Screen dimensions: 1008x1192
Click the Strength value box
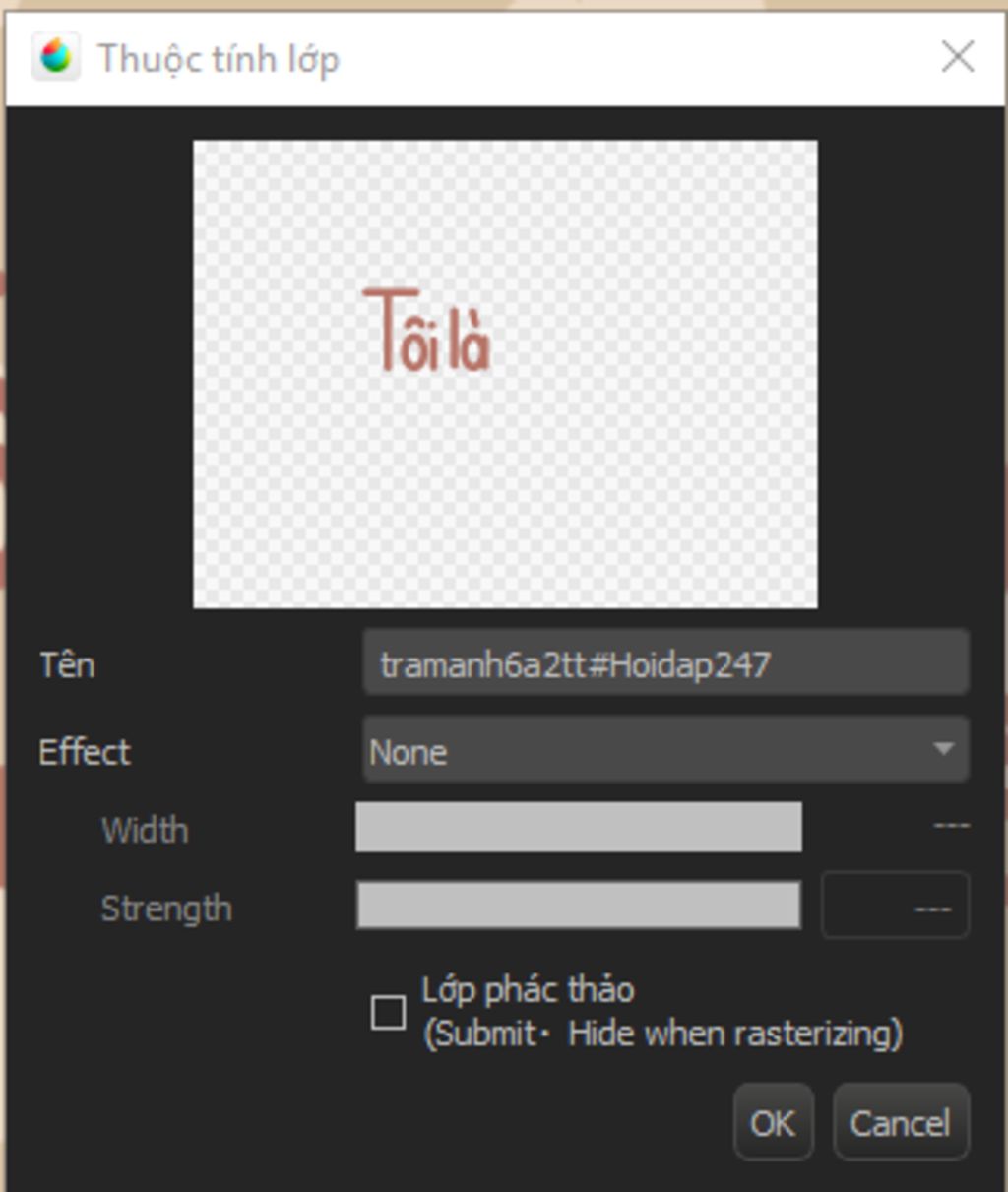tap(895, 906)
